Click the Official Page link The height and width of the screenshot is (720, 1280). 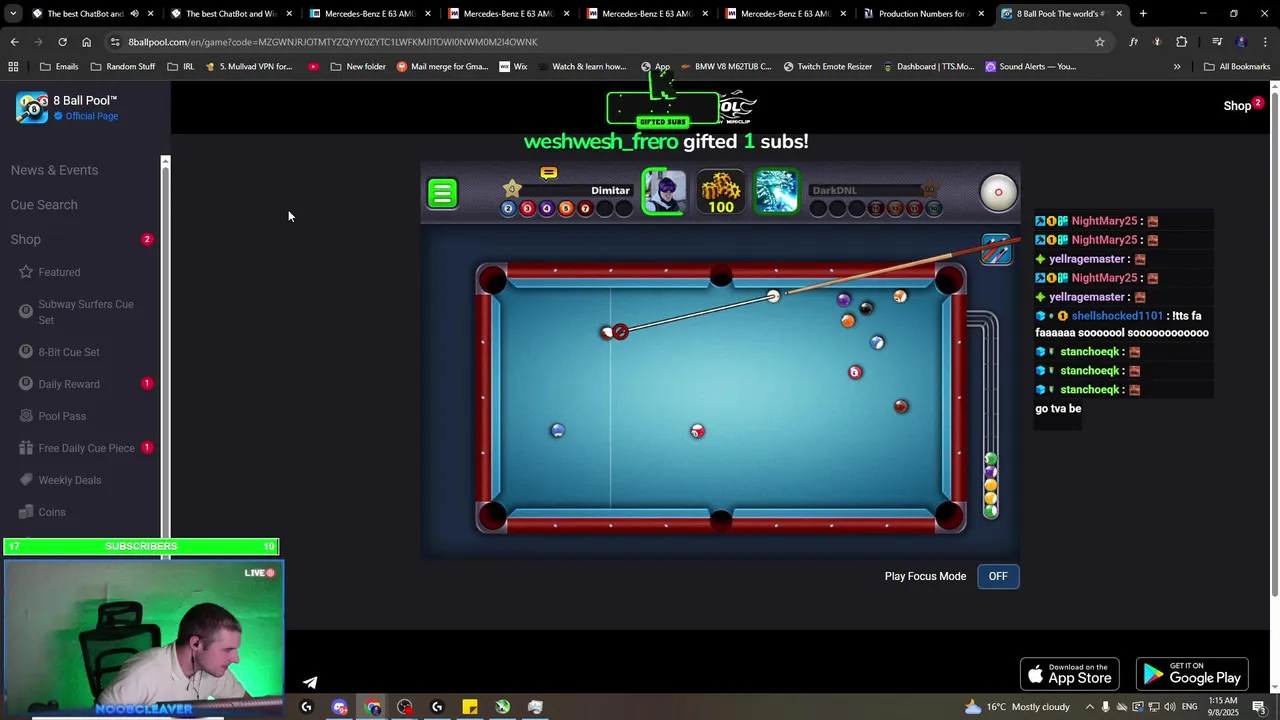coord(91,116)
